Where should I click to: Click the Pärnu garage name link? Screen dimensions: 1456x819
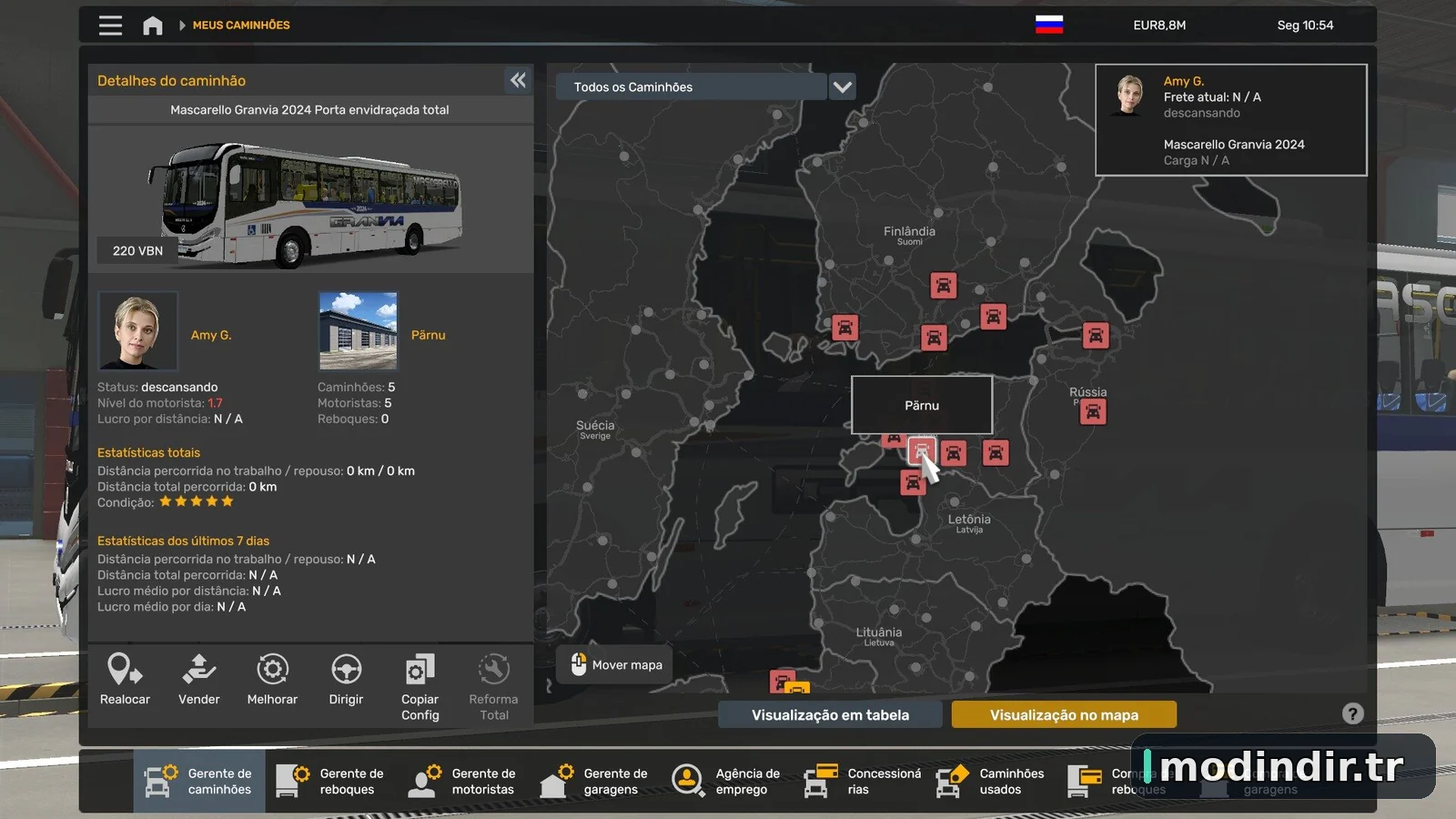pyautogui.click(x=429, y=335)
